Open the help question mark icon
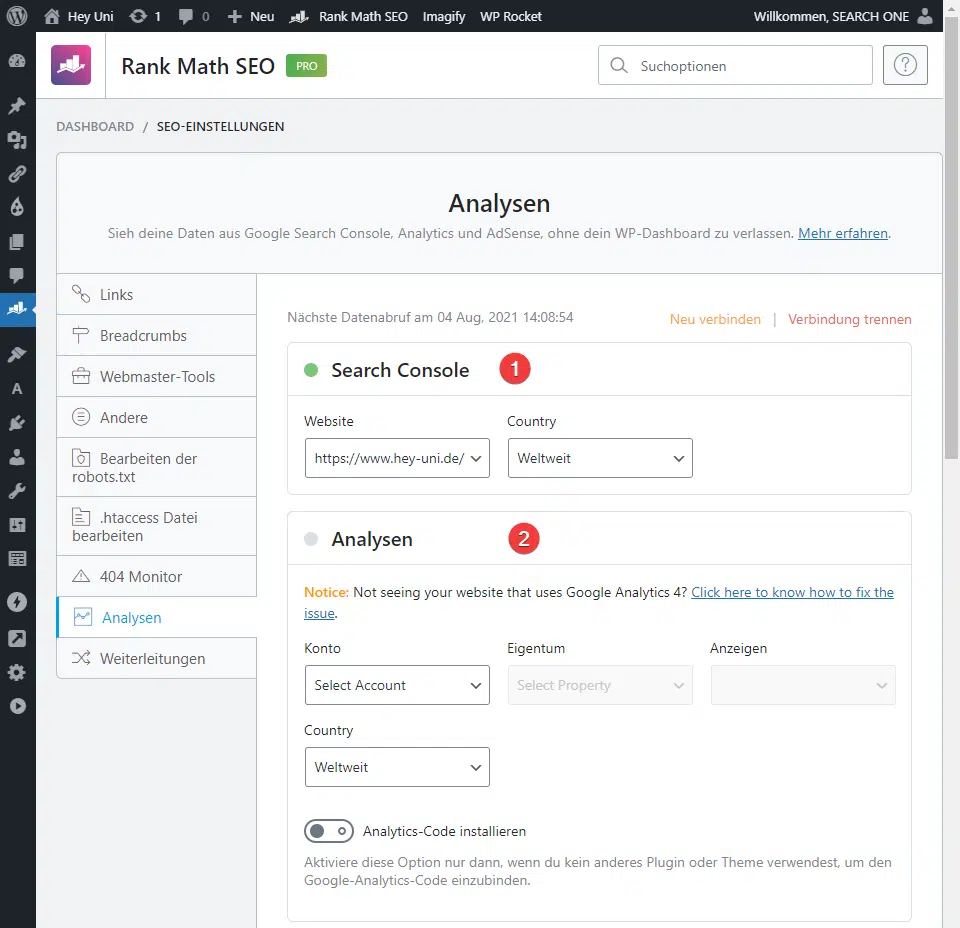Image resolution: width=960 pixels, height=928 pixels. (x=905, y=65)
